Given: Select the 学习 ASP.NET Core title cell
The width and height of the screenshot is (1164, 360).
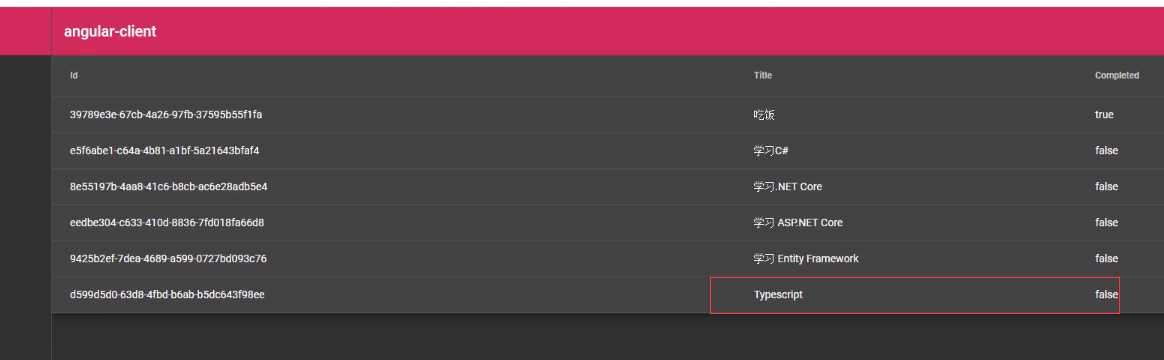Looking at the screenshot, I should point(798,223).
